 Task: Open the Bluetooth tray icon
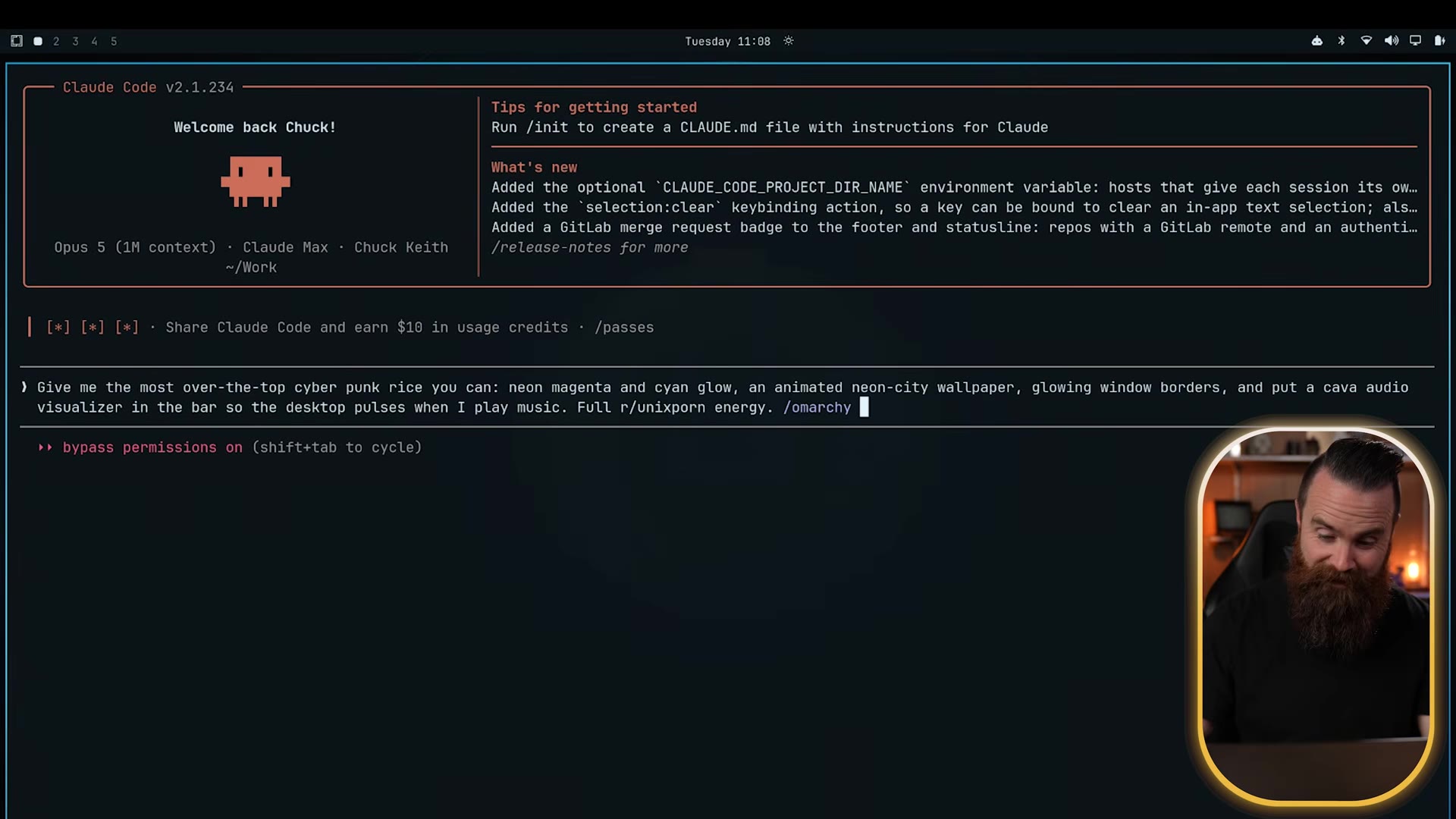[1341, 41]
